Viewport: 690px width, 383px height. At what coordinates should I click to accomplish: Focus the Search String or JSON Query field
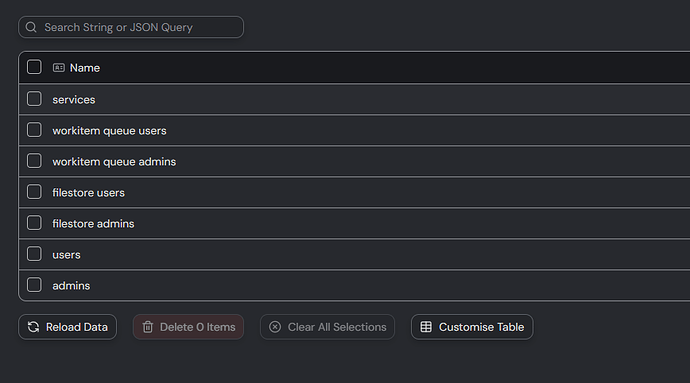click(131, 27)
